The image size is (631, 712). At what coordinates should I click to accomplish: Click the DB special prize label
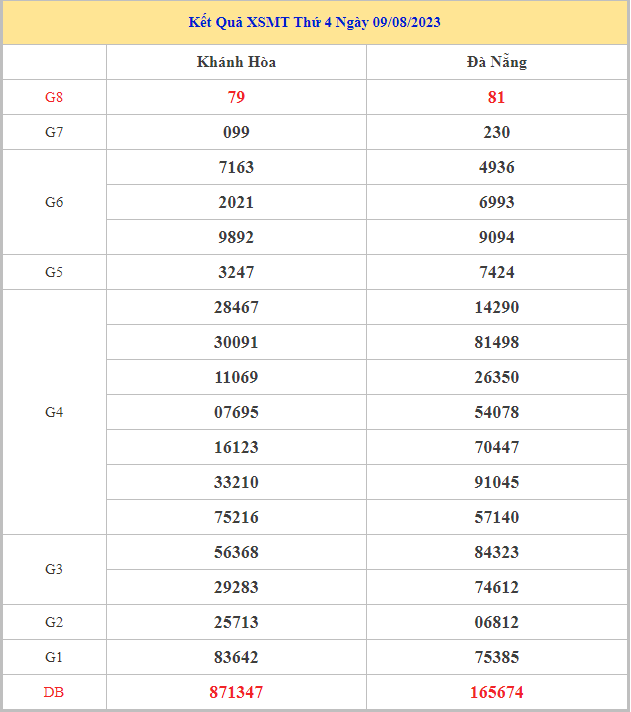[x=54, y=692]
